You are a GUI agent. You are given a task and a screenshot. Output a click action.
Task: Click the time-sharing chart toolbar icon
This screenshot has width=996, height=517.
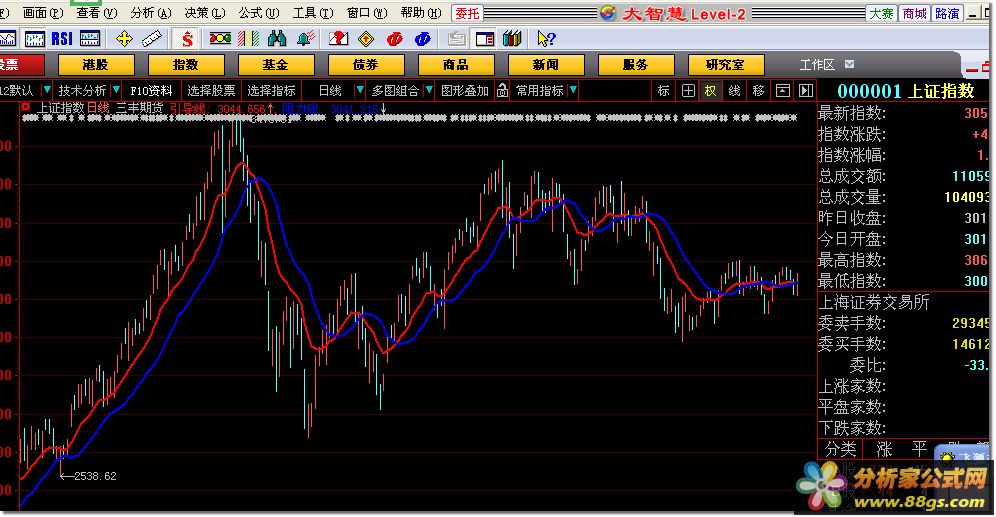(x=8, y=39)
